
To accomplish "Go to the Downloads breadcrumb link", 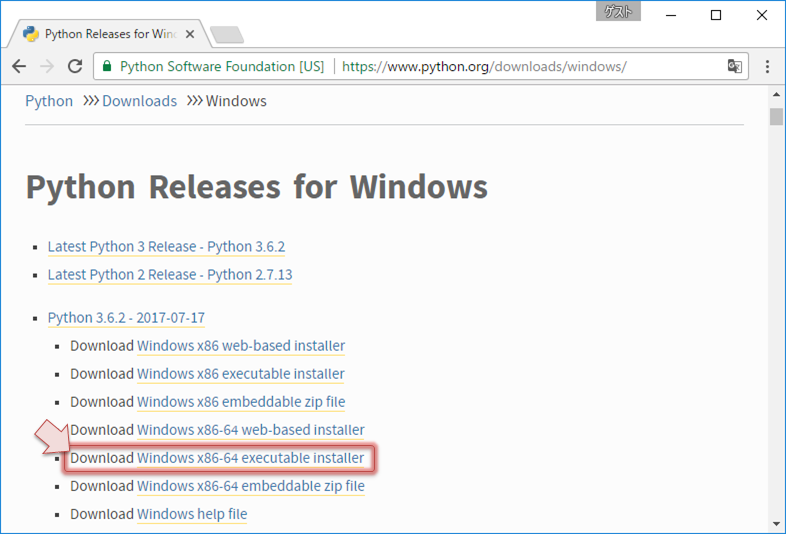I will coord(139,101).
